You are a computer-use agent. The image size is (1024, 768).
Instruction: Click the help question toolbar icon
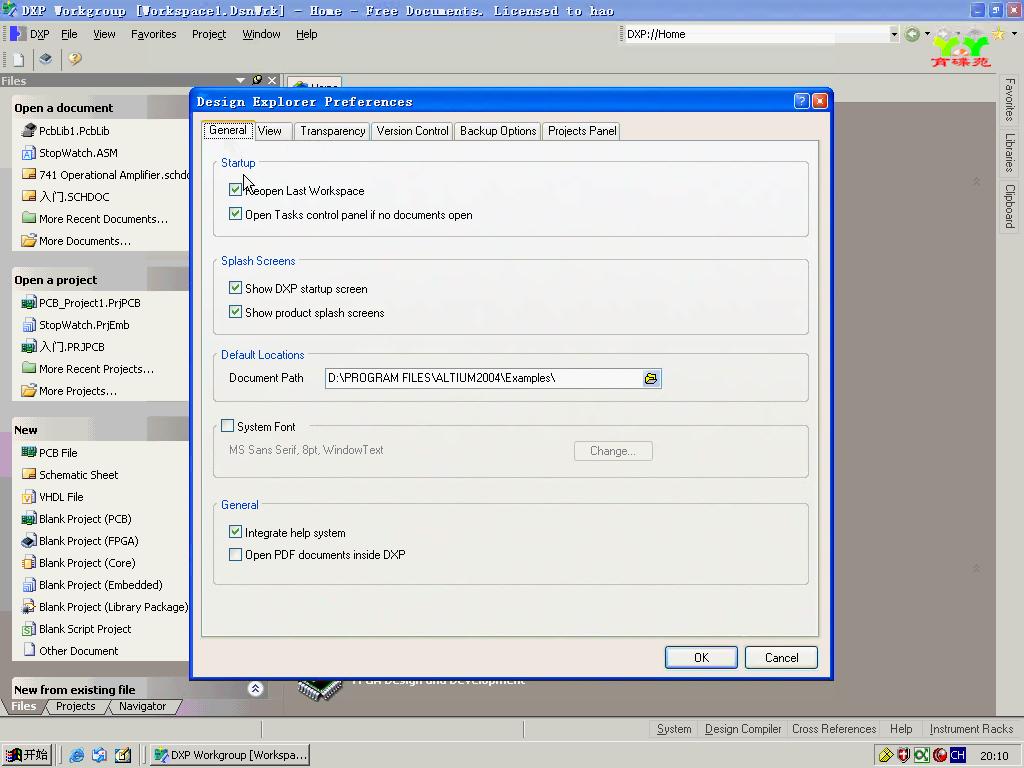click(x=74, y=59)
